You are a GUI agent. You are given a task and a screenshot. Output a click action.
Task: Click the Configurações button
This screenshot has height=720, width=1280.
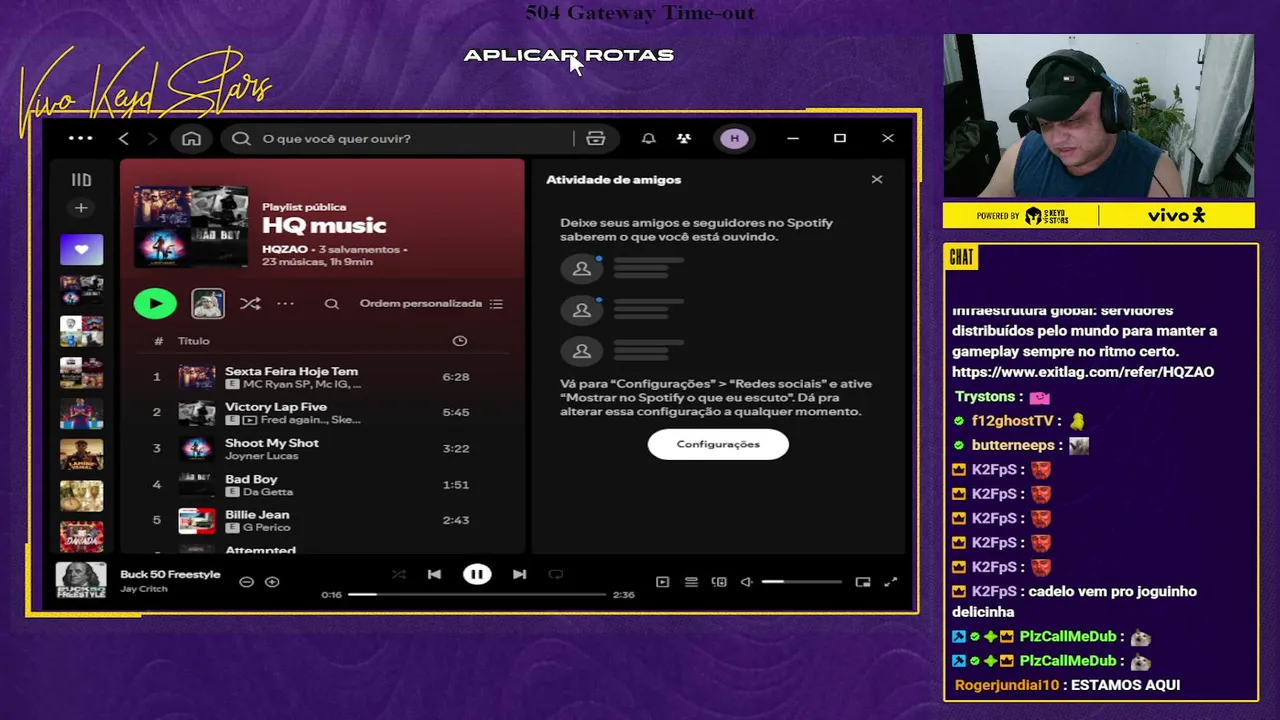point(718,444)
